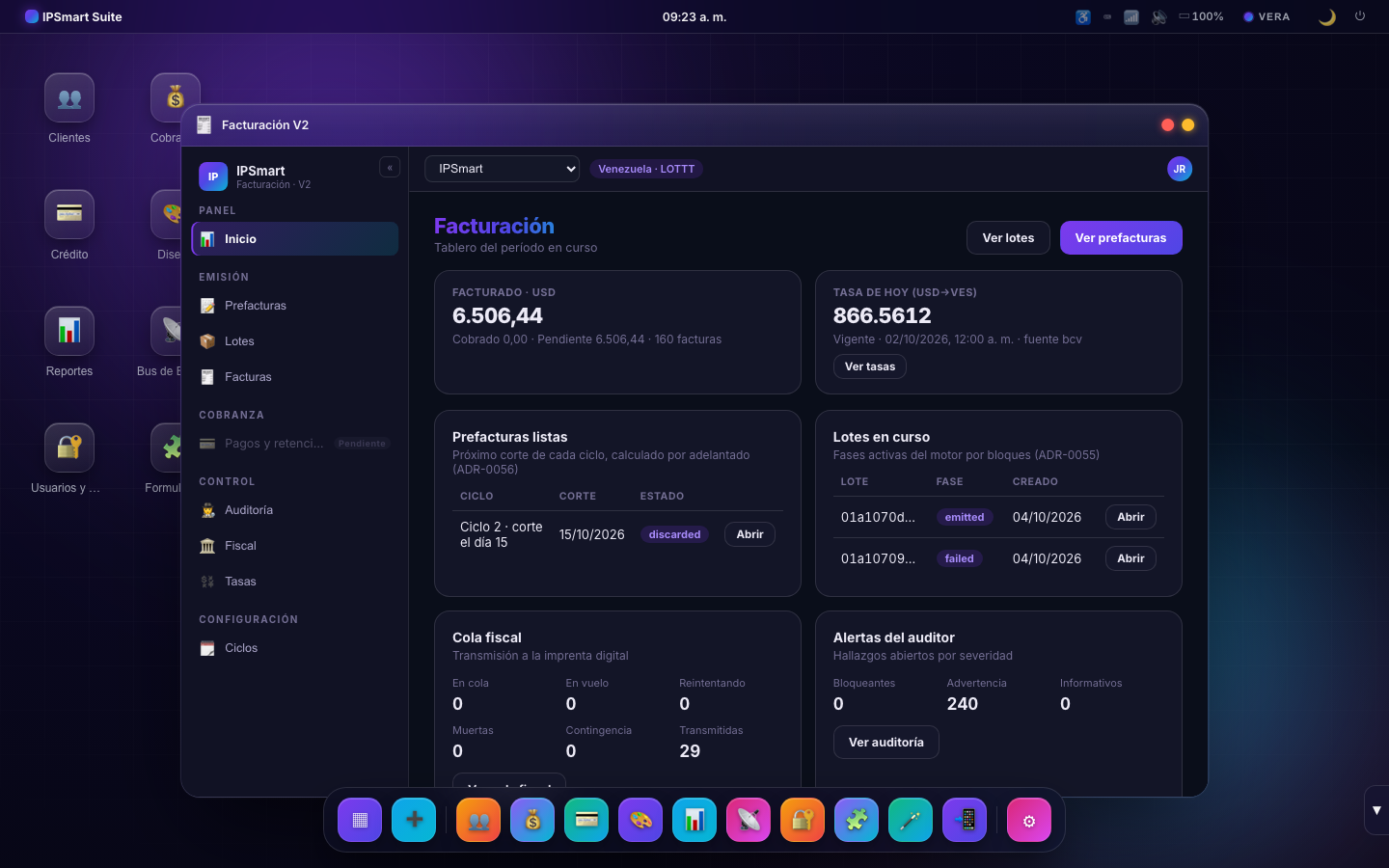The width and height of the screenshot is (1389, 868).
Task: Click the JR user avatar
Action: point(1180,169)
